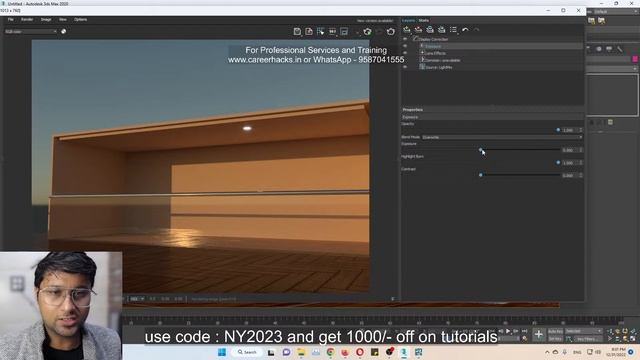
Task: Show hidden system tray icons with the chevron
Action: point(547,352)
